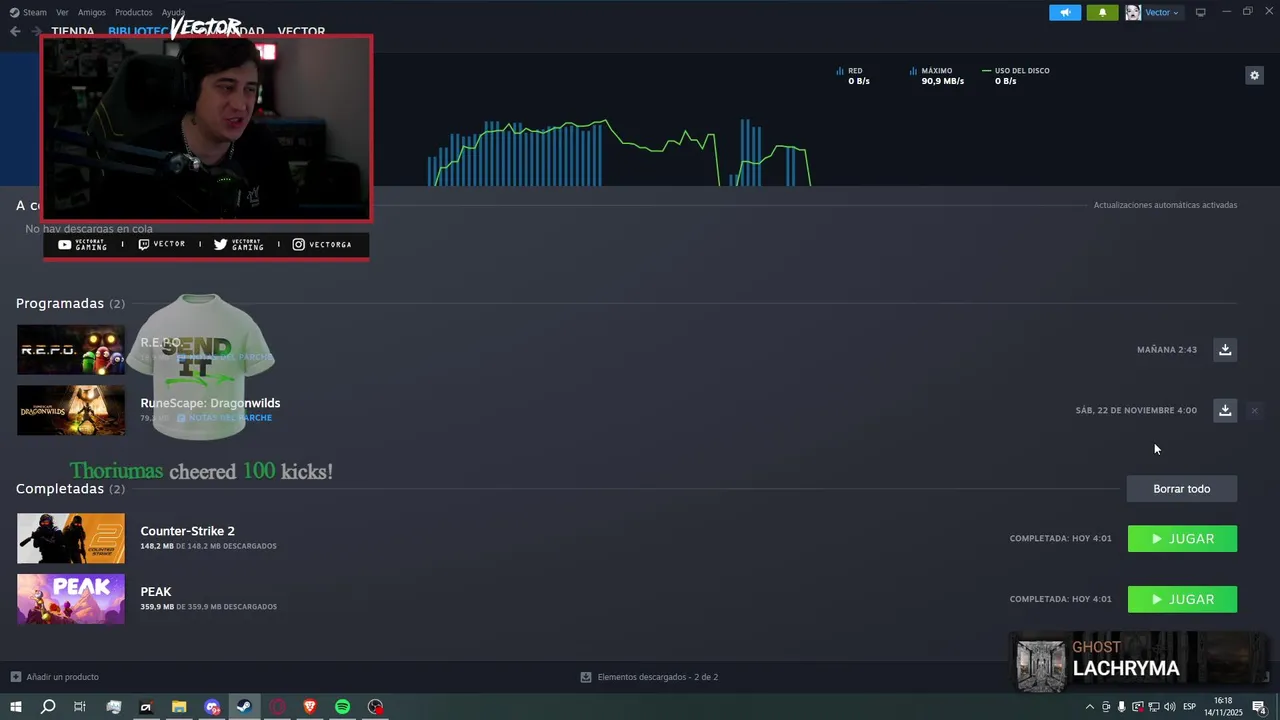1280x720 pixels.
Task: Click the Counter-Strike 2 thumbnail
Action: point(71,538)
